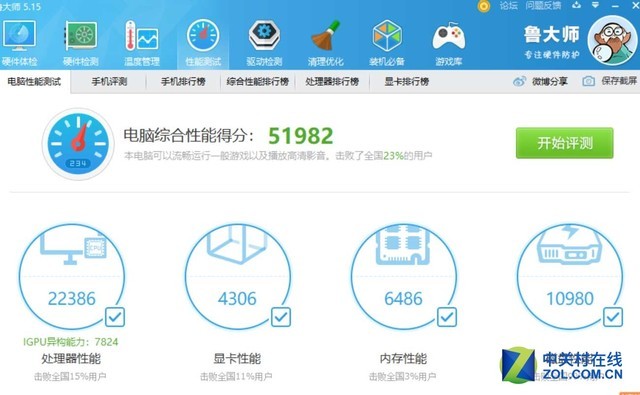640x395 pixels.
Task: Toggle the disk score 10980 checkbox
Action: point(613,317)
